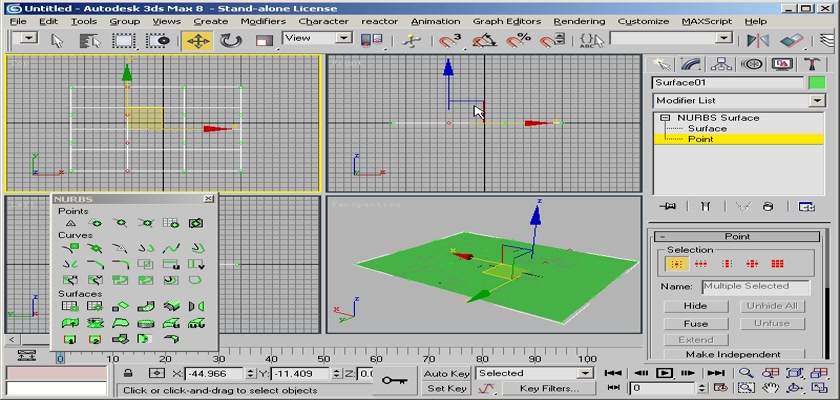Click the large Set Keys key icon

(394, 380)
